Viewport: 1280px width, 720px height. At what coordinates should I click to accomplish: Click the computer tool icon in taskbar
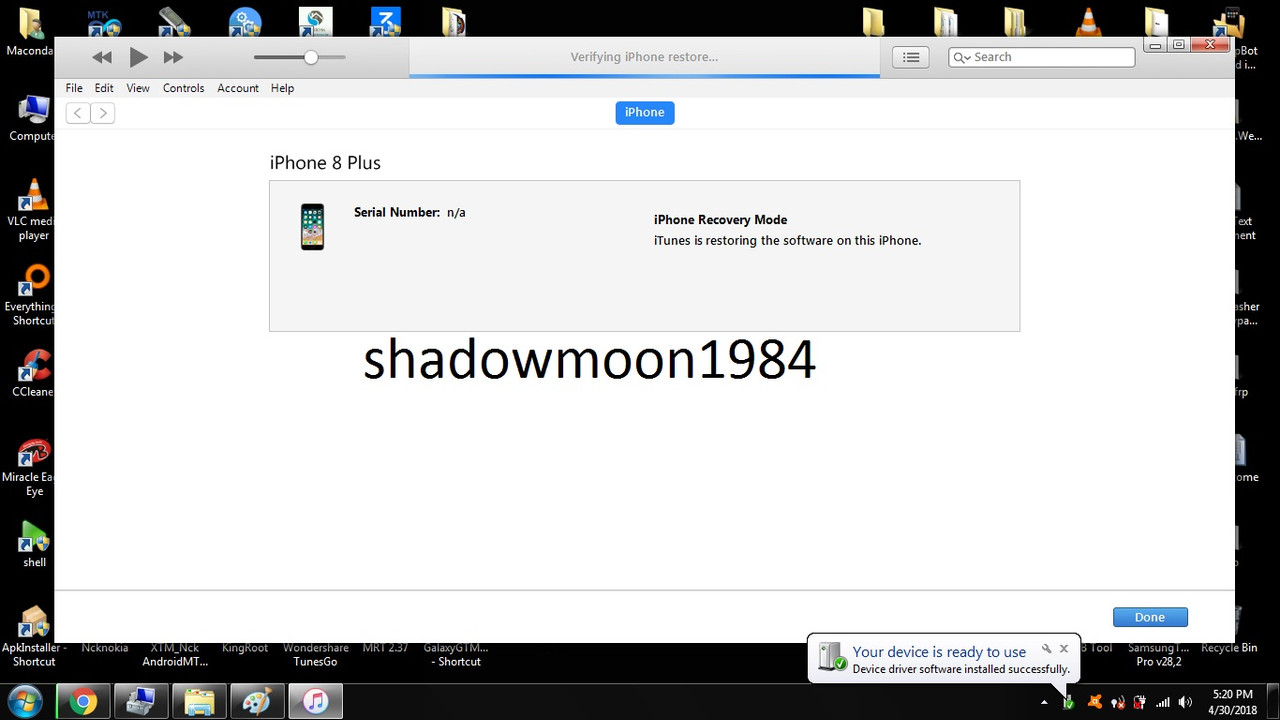(x=141, y=702)
